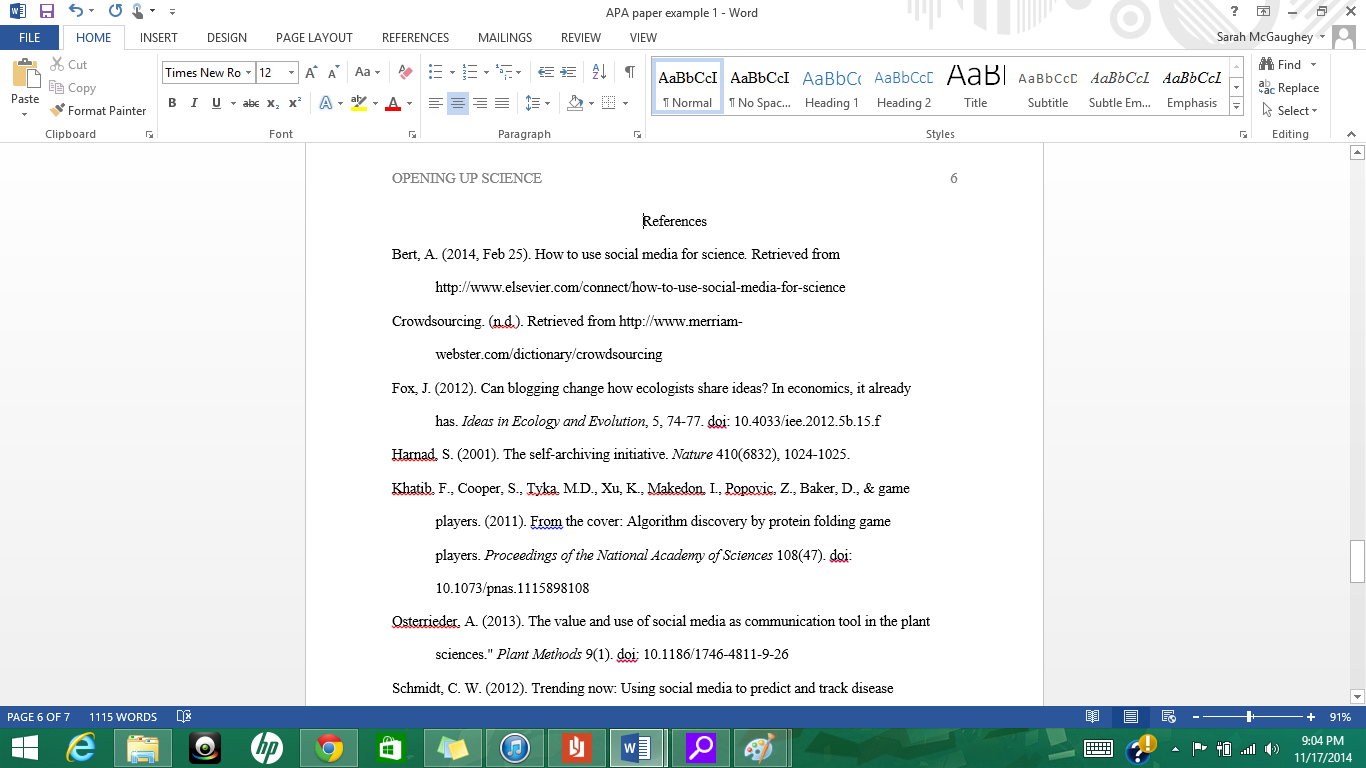Apply bold formatting with the Bold icon
1366x768 pixels.
172,103
